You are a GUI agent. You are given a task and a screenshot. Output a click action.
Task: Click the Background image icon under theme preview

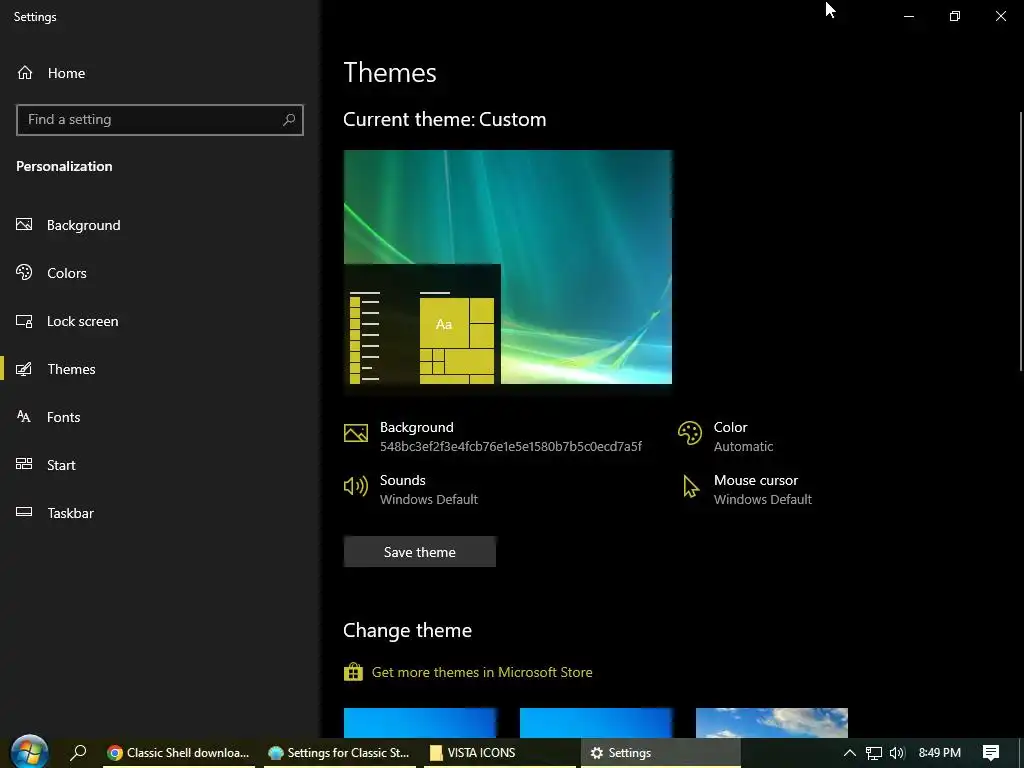356,433
